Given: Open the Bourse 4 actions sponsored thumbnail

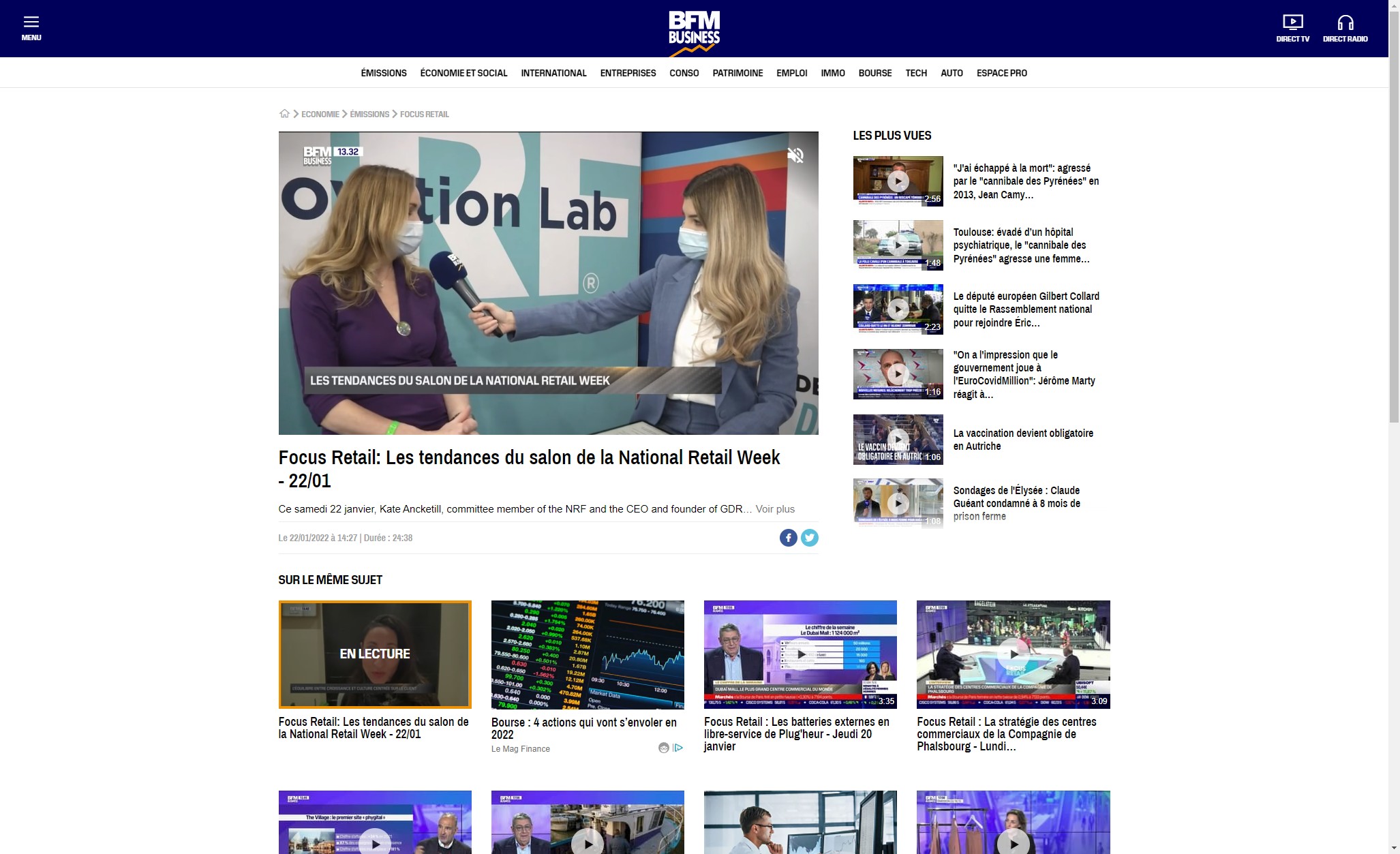Looking at the screenshot, I should click(x=588, y=654).
